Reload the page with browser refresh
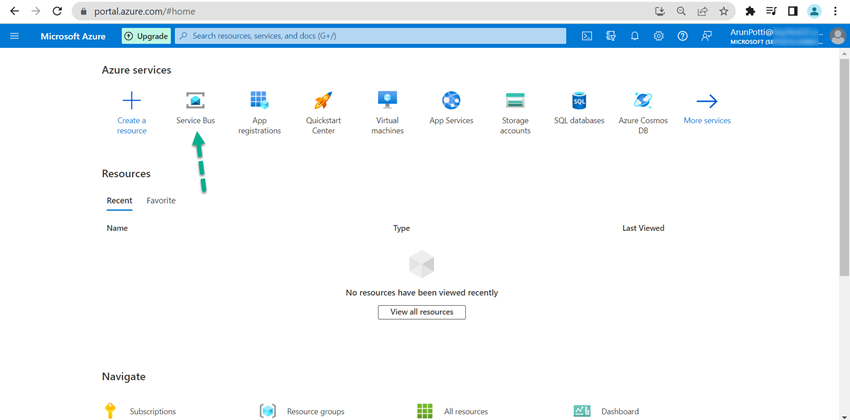 coord(57,11)
